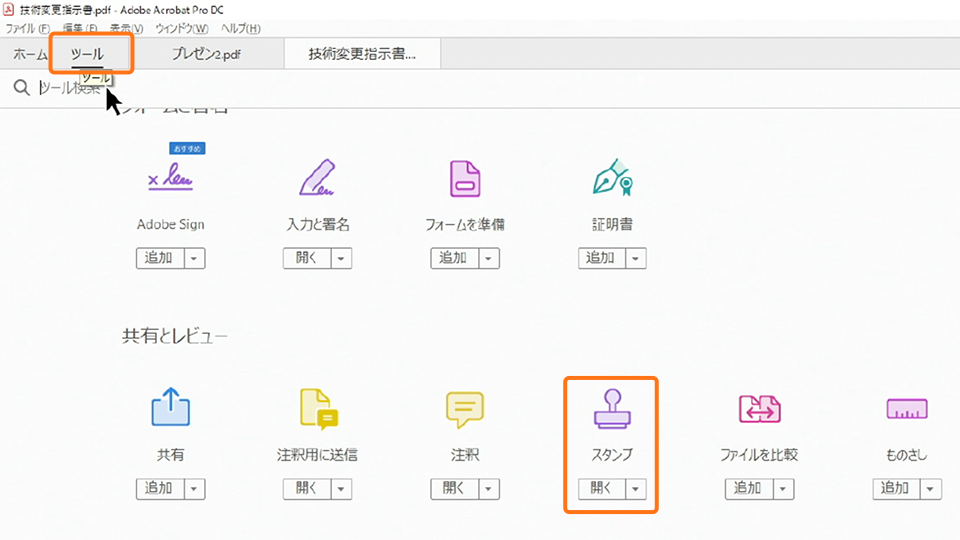Open 入力と署名 with the 開く button
The width and height of the screenshot is (960, 540).
(x=307, y=258)
